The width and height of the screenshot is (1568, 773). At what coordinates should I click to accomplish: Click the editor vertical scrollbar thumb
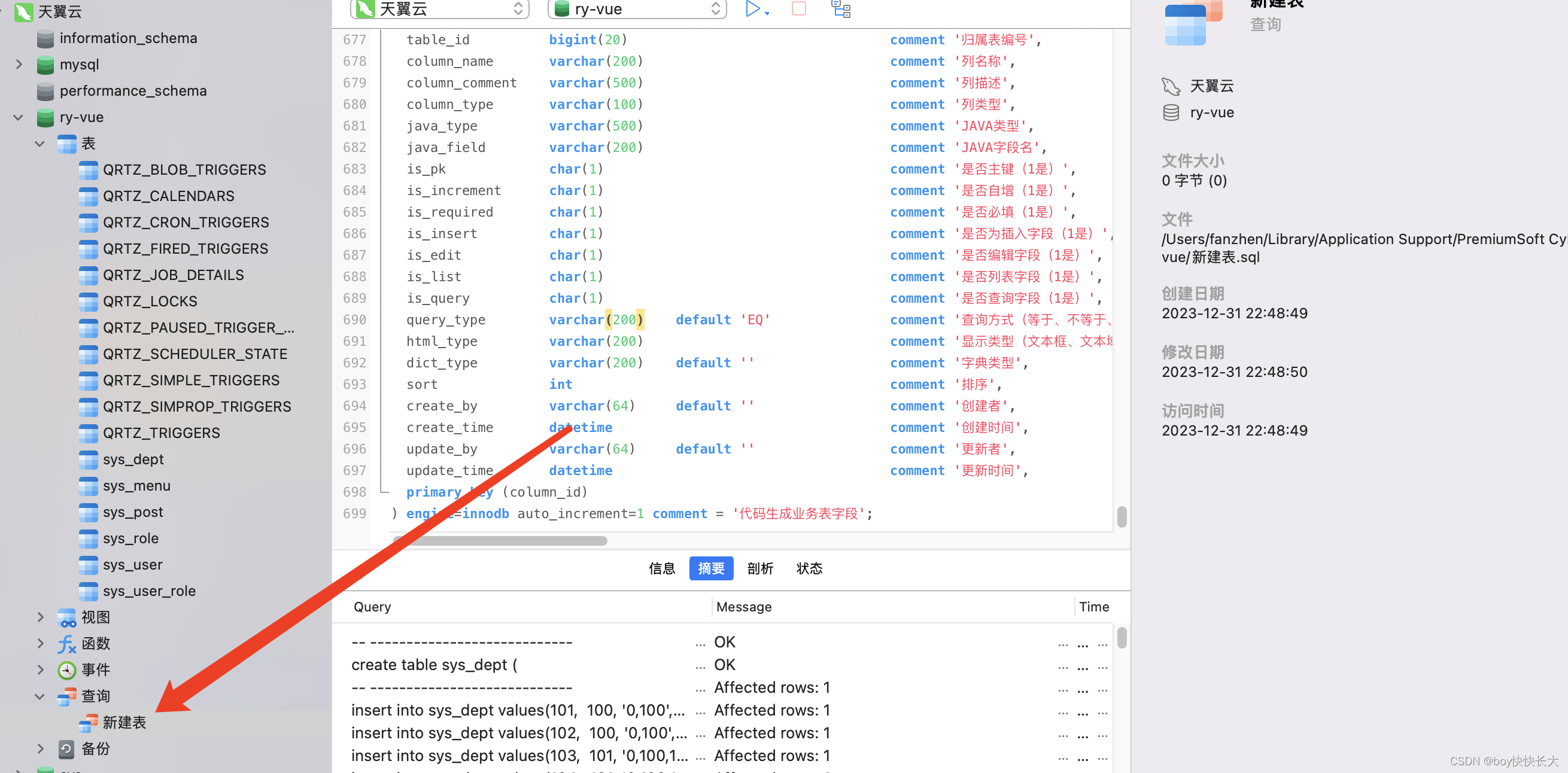pyautogui.click(x=1122, y=517)
